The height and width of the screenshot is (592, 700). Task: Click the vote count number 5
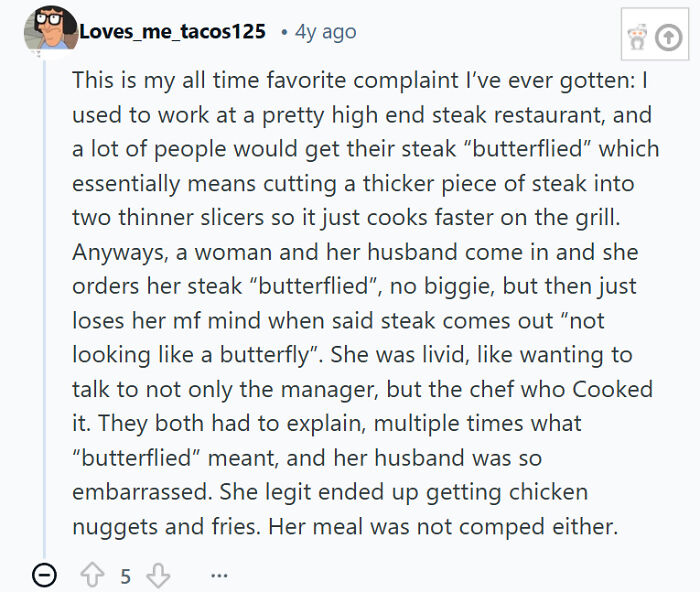126,576
